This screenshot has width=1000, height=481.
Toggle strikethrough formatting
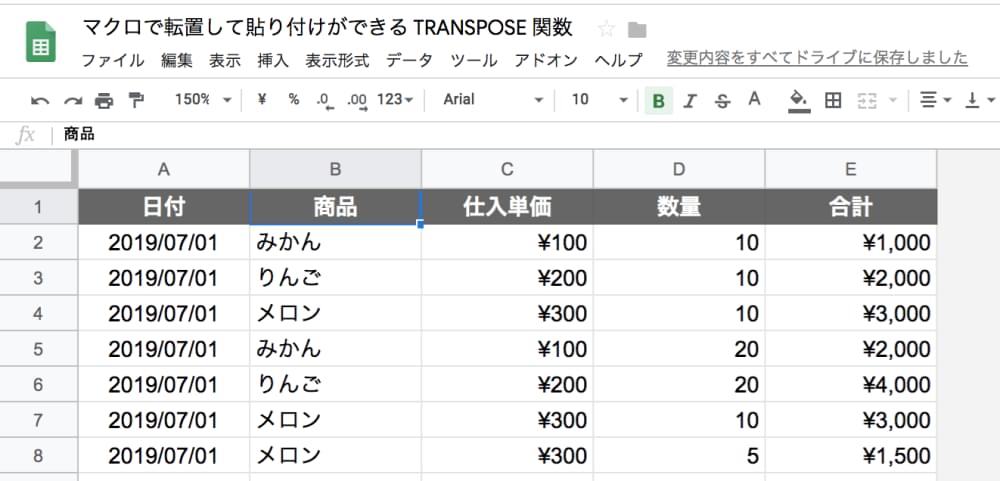[722, 101]
